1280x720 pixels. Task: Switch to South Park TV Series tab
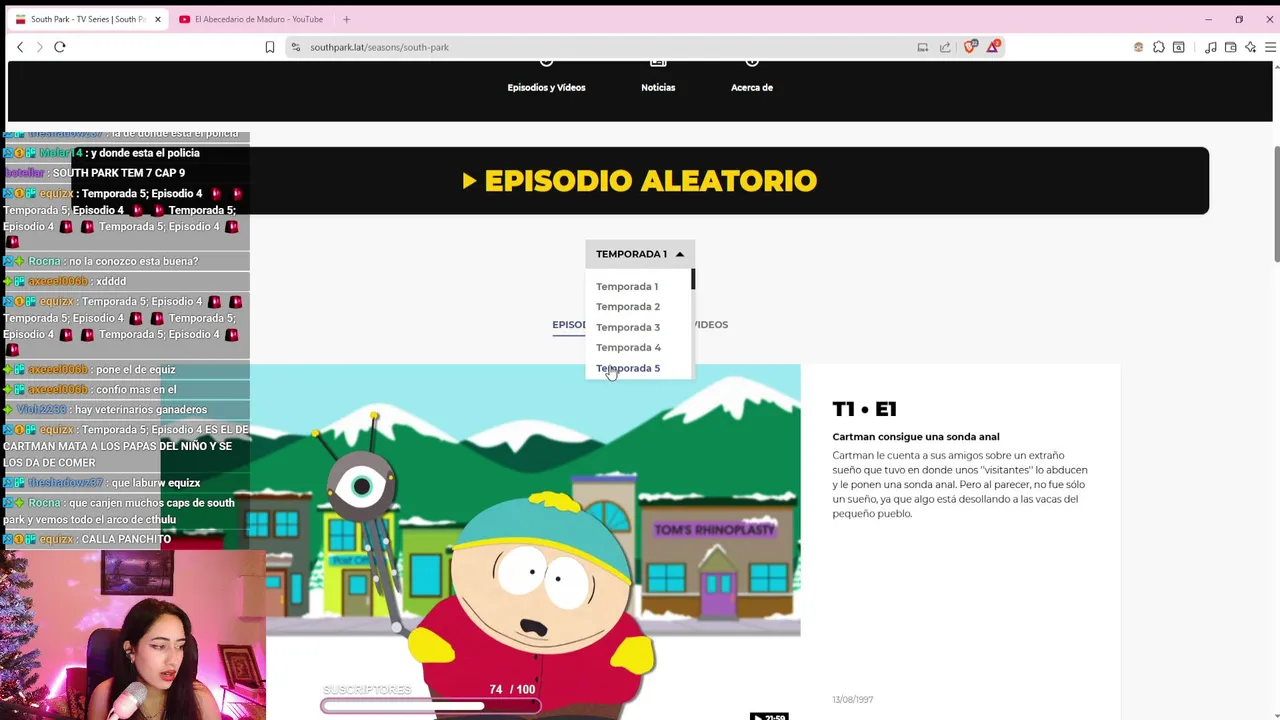click(87, 19)
